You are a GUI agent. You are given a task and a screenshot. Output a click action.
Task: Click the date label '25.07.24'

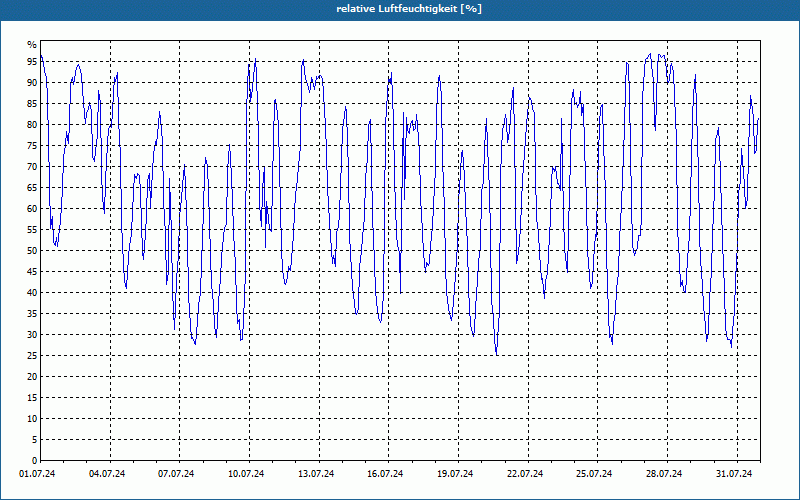point(594,474)
